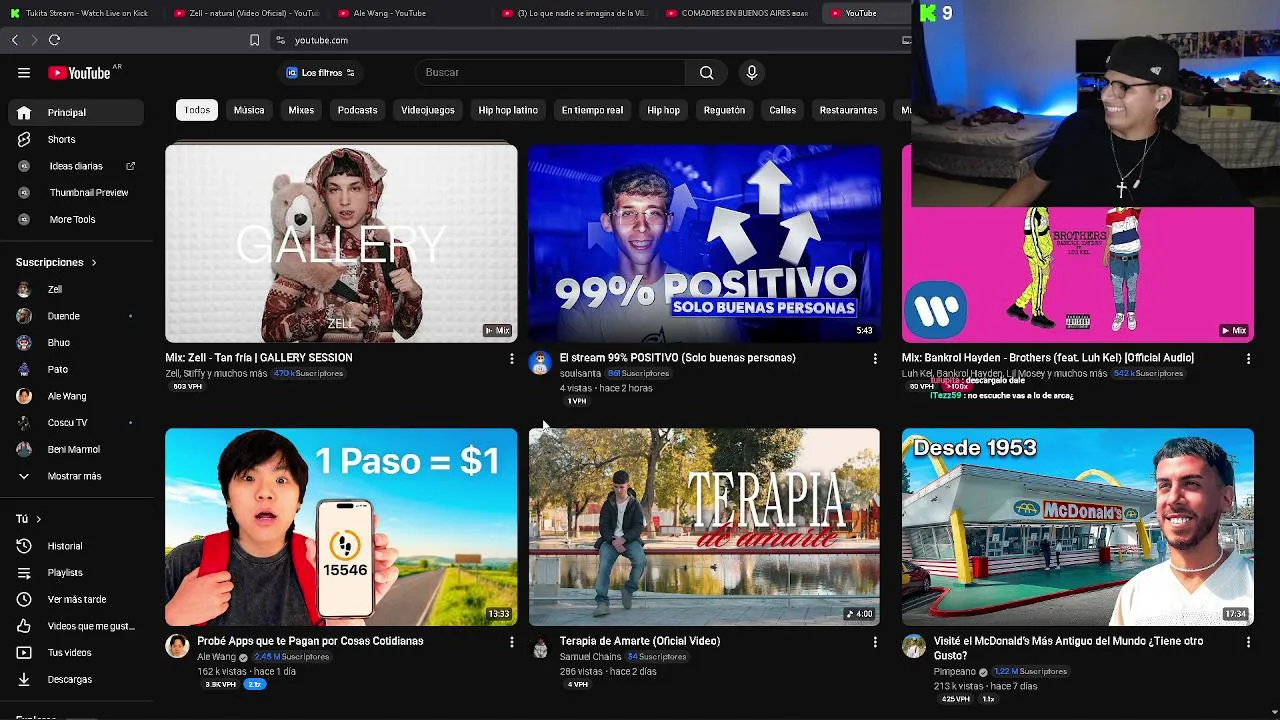Open Bhuo subscription channel
The width and height of the screenshot is (1280, 720).
pos(76,342)
